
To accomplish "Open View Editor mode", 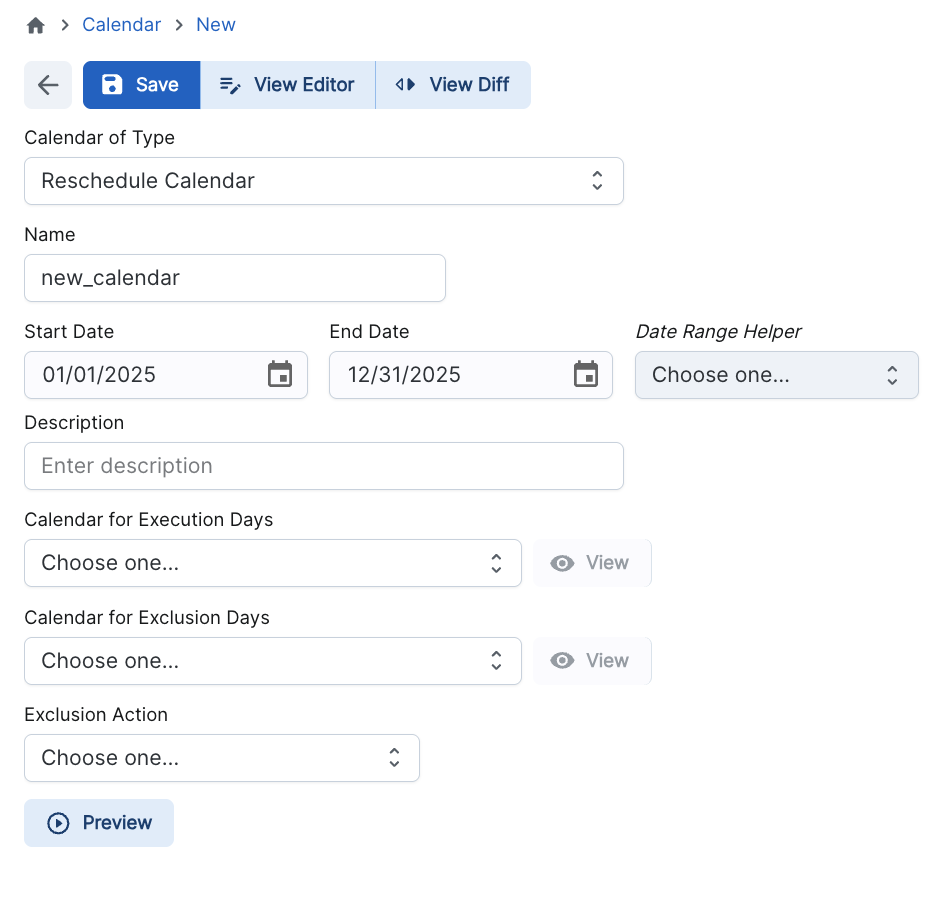I will click(287, 85).
